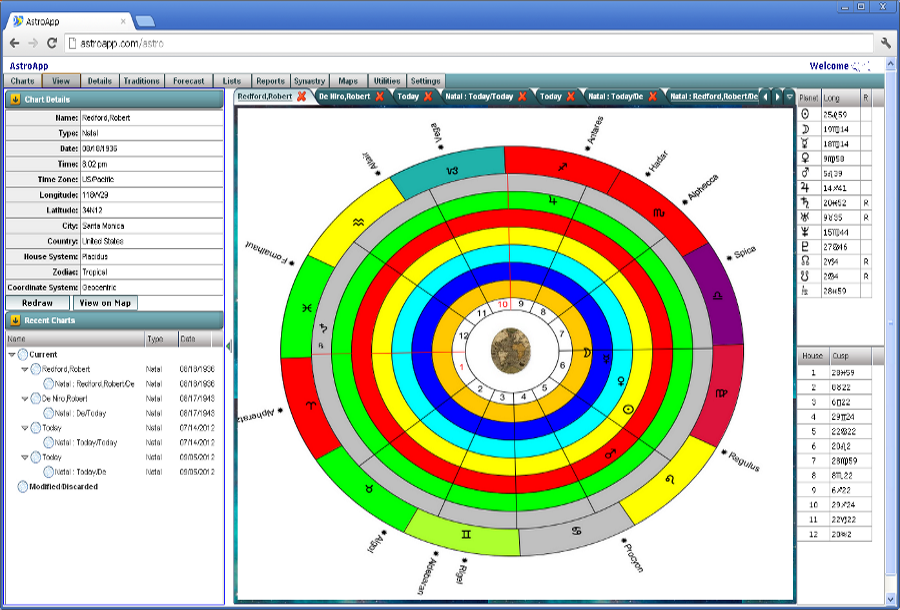Collapse the first Today tree node
This screenshot has width=900, height=610.
[x=25, y=427]
